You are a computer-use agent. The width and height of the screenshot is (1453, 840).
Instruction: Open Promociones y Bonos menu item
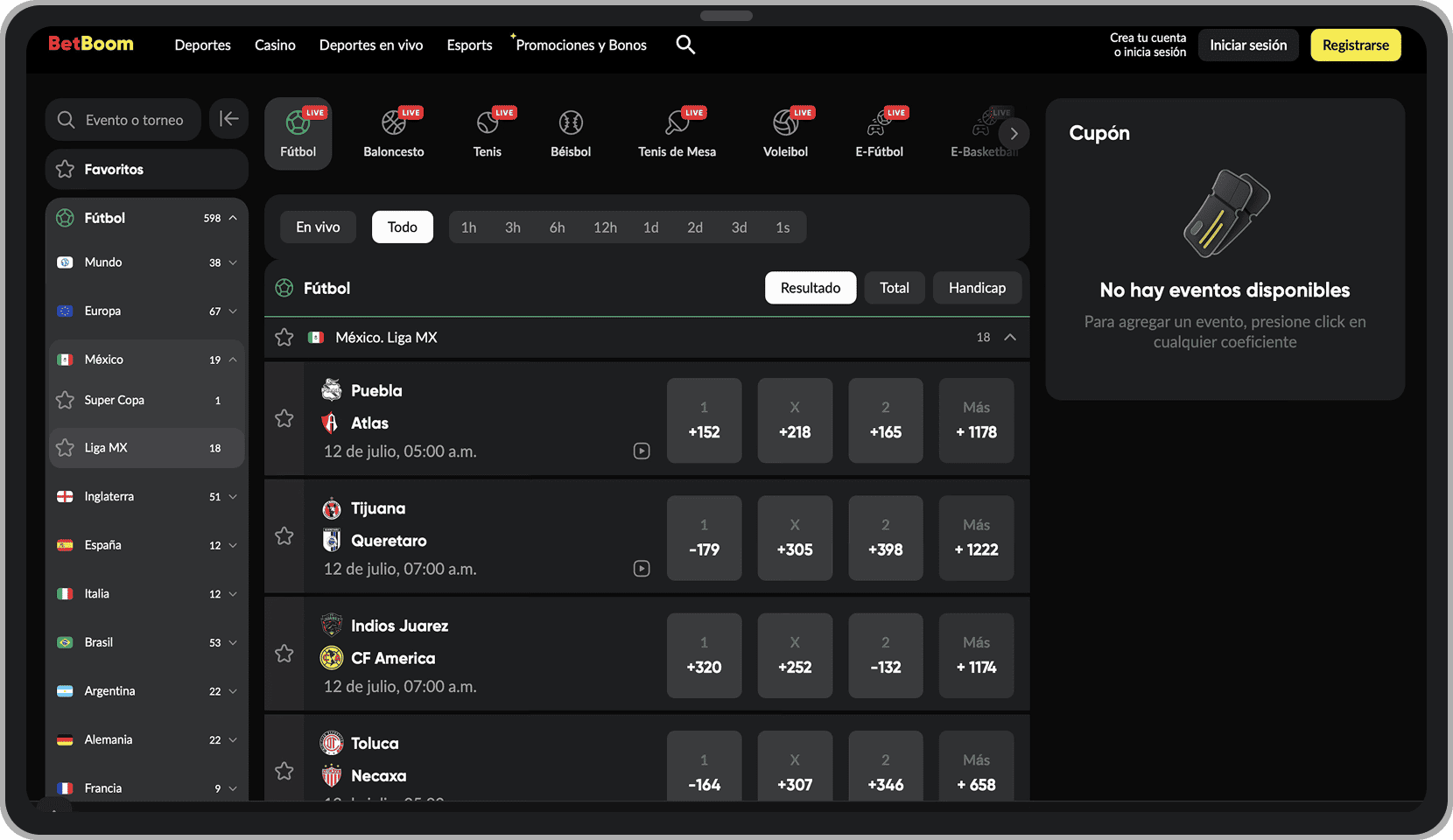click(x=581, y=45)
